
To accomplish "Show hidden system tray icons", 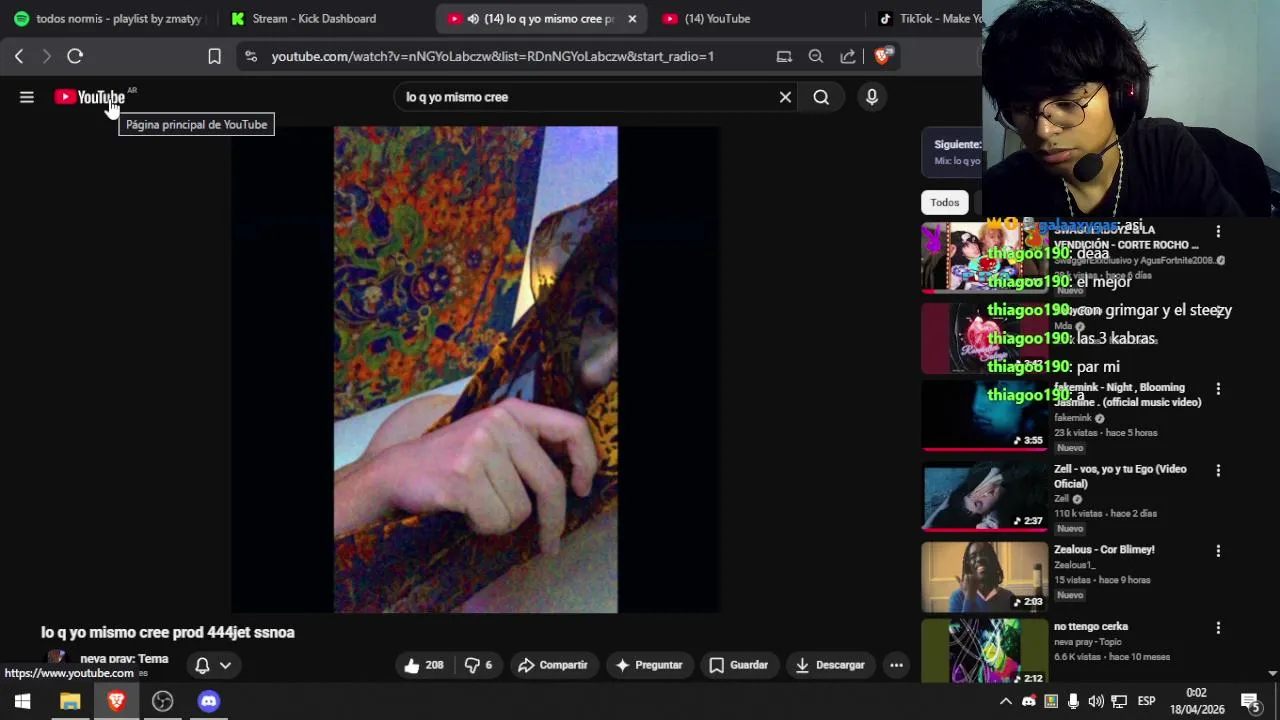I will click(1006, 701).
